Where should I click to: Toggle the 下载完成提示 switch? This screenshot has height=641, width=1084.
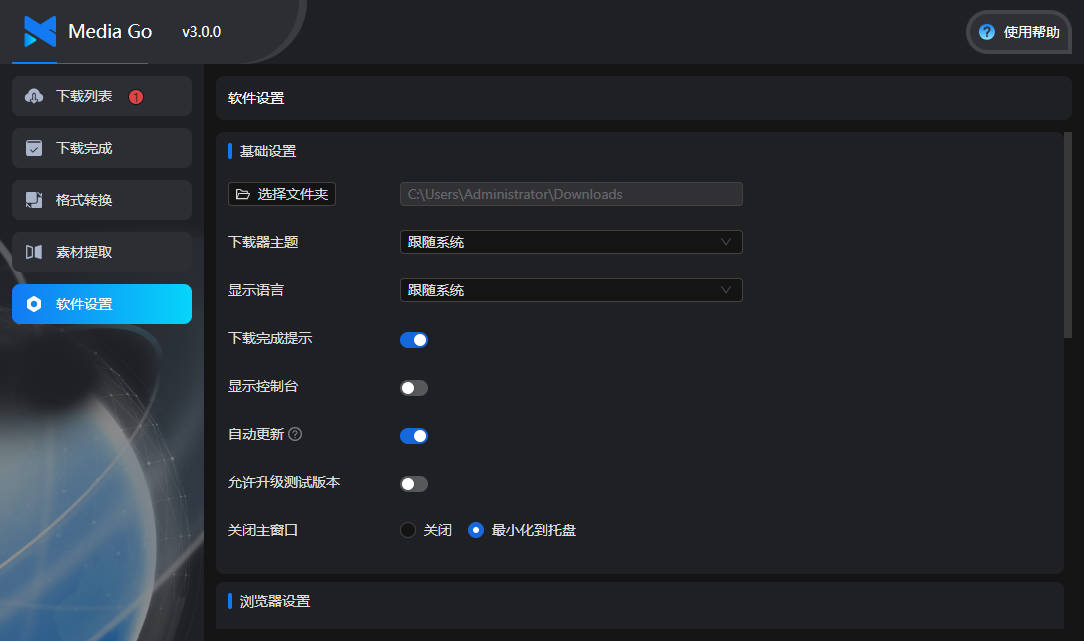tap(414, 340)
